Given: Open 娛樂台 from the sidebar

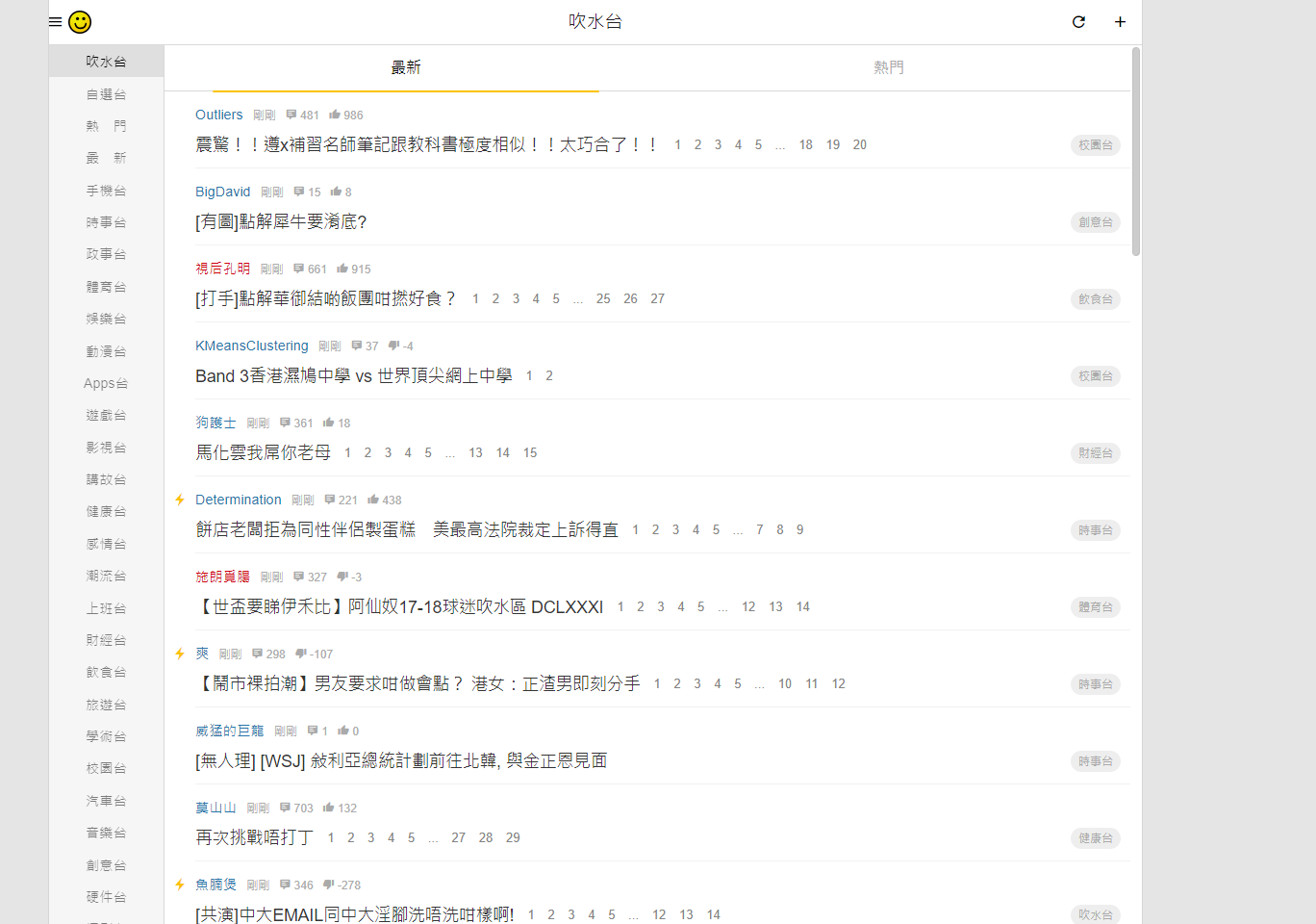Looking at the screenshot, I should [x=106, y=319].
